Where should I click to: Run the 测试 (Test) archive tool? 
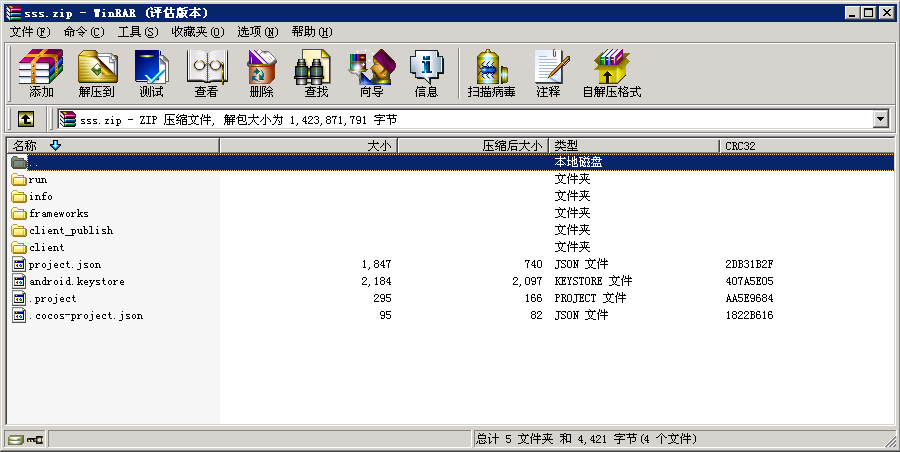tap(151, 73)
